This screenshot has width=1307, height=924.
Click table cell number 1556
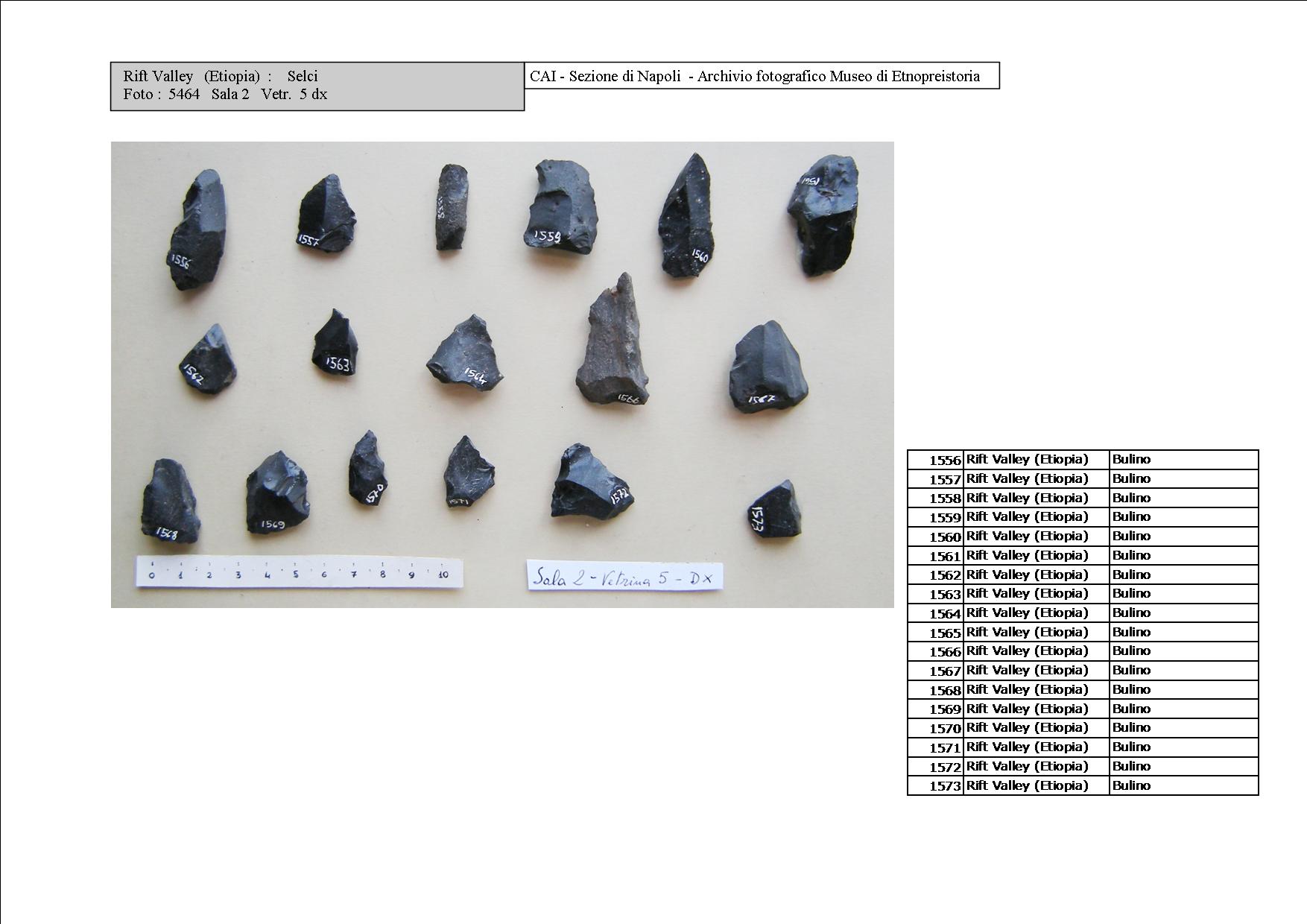tap(935, 460)
